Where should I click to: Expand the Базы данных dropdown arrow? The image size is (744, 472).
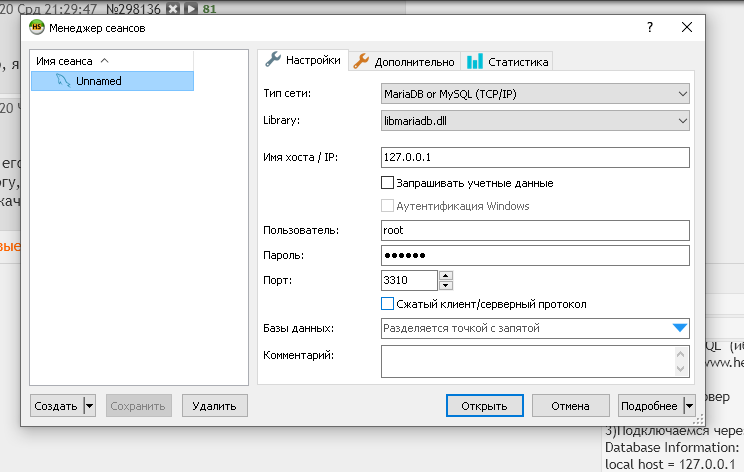pos(679,328)
